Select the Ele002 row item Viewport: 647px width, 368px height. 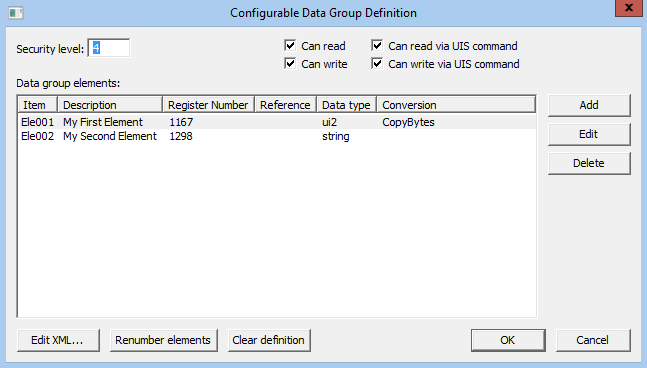click(x=38, y=136)
